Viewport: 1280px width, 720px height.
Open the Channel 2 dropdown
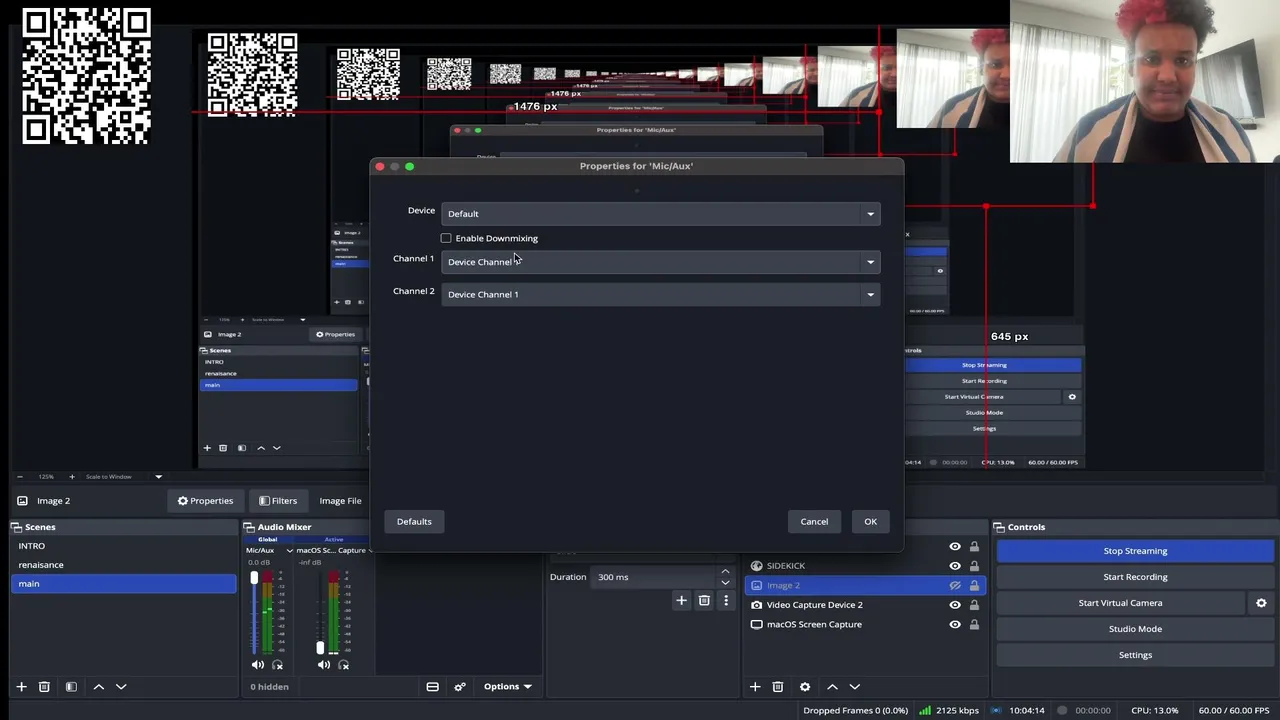[661, 295]
